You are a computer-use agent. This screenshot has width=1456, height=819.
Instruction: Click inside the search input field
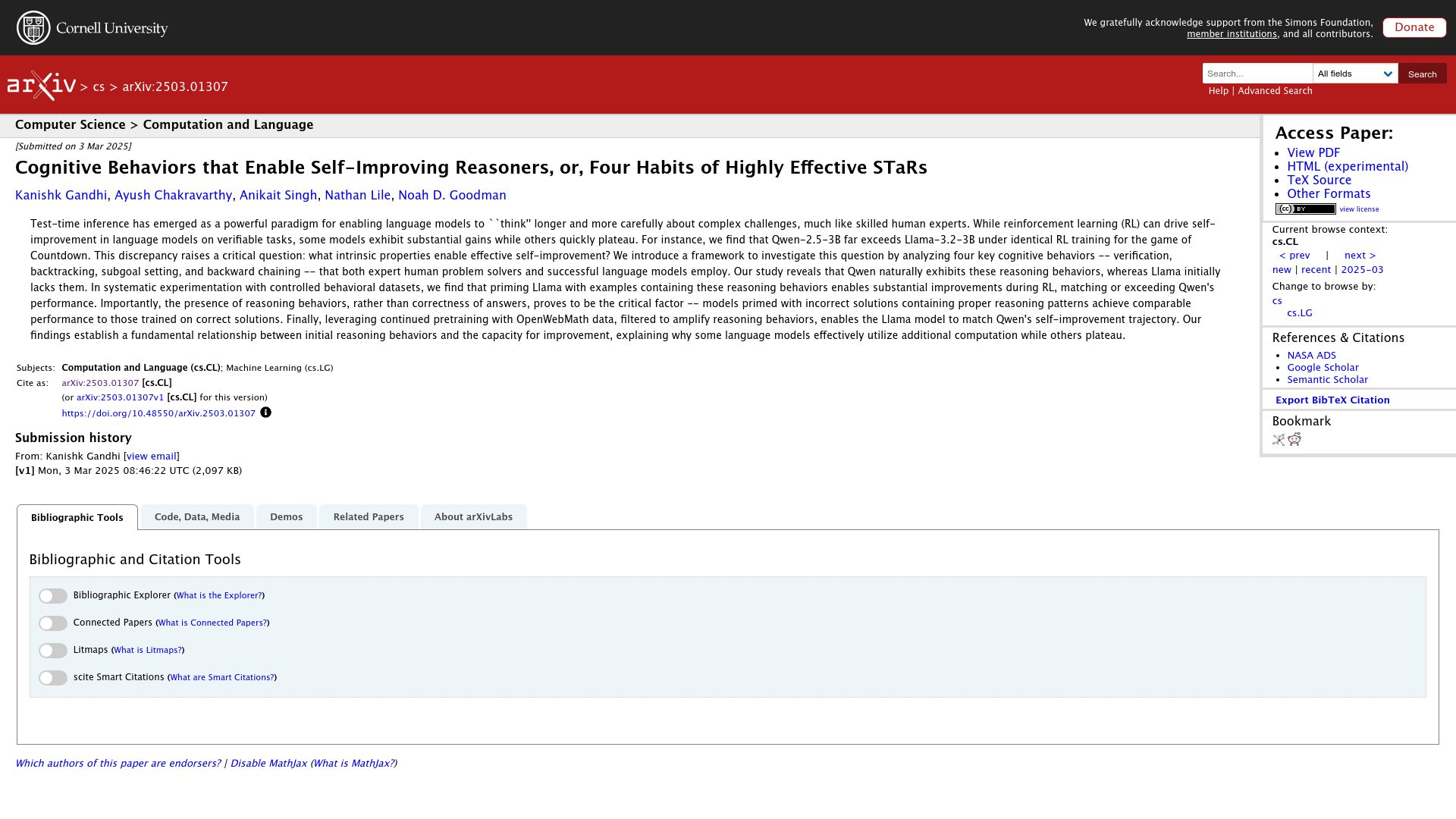(1257, 74)
